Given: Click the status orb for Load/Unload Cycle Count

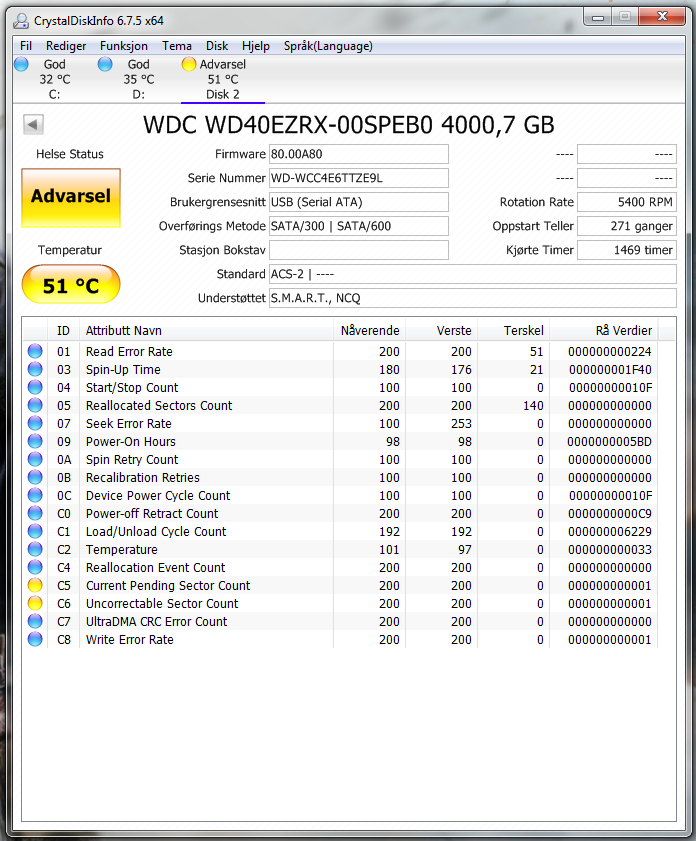Looking at the screenshot, I should point(35,532).
